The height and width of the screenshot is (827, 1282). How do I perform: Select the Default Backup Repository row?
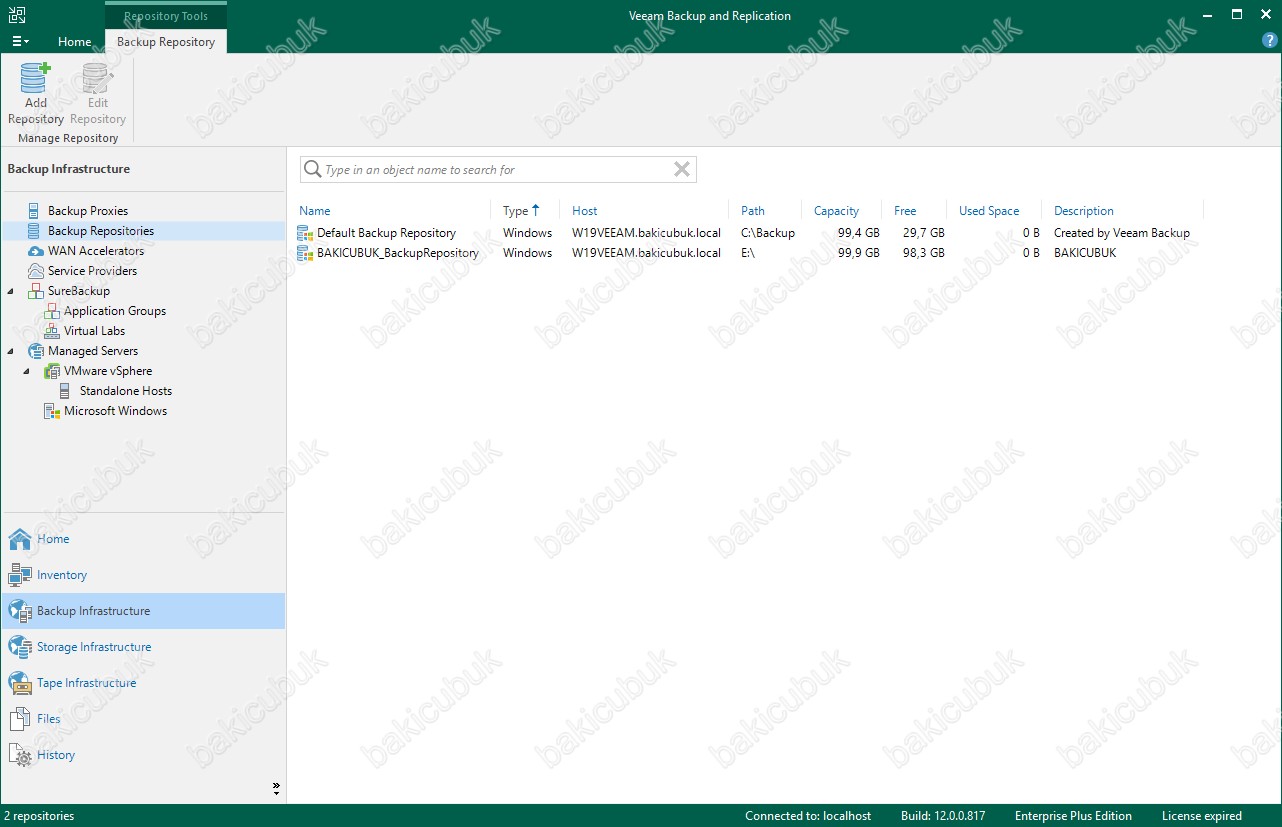[x=750, y=233]
